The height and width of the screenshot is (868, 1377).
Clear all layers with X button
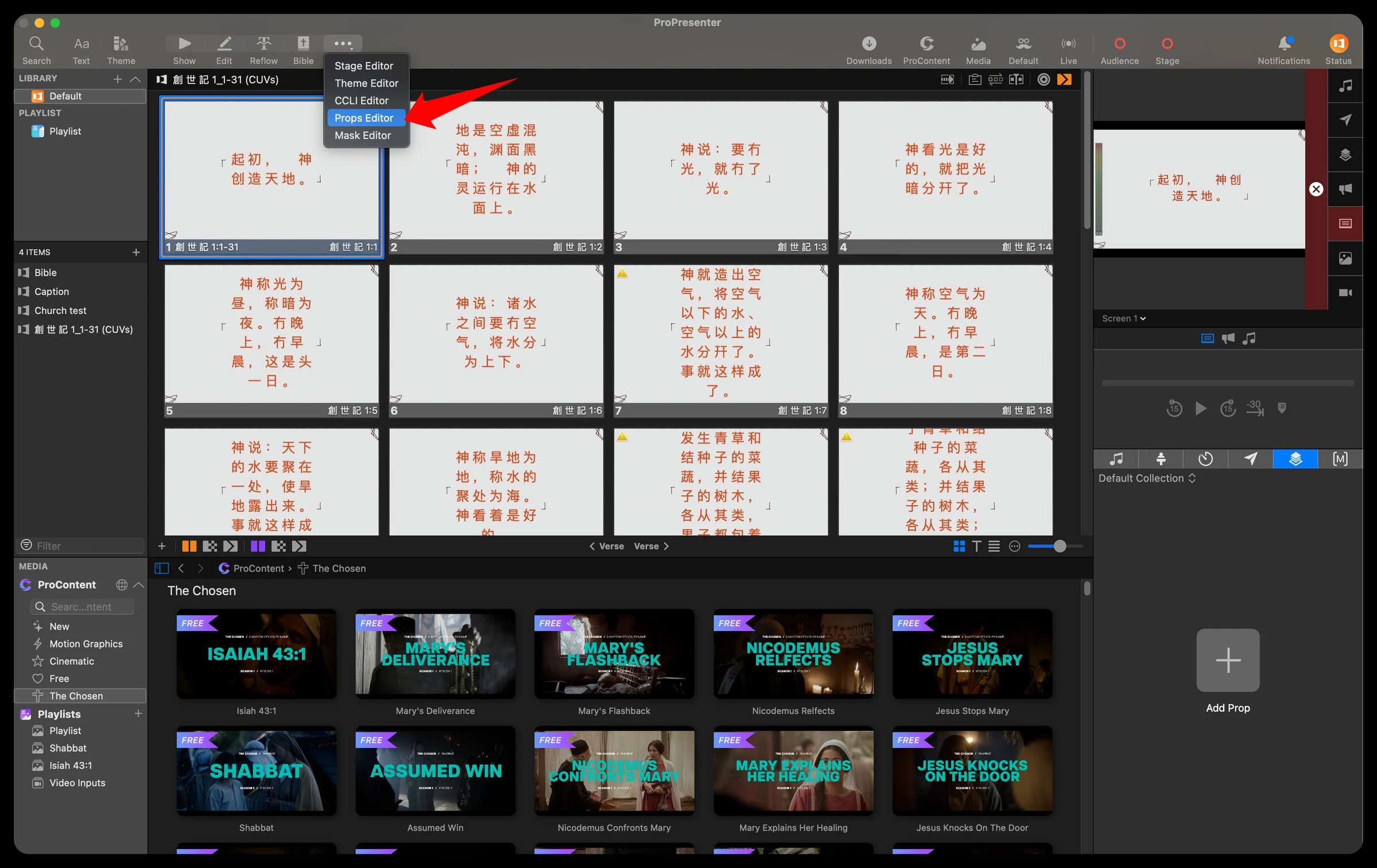click(1316, 189)
